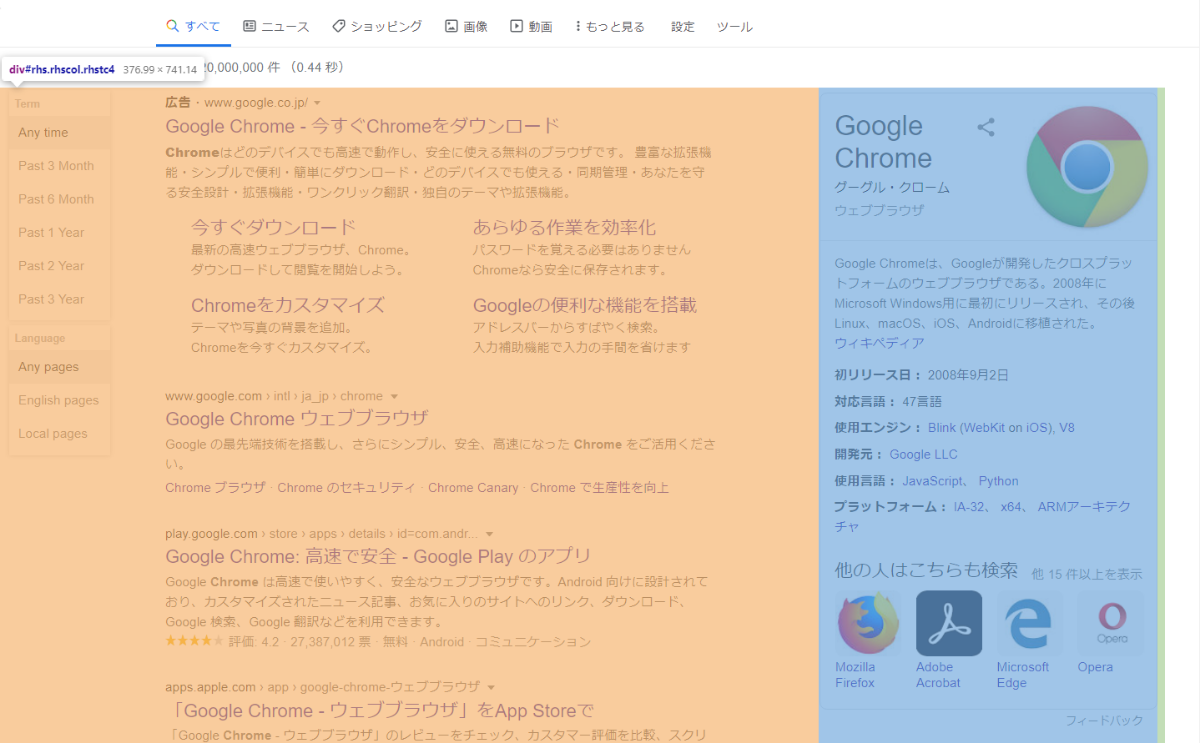The width and height of the screenshot is (1200, 743).
Task: Select the Any time term filter
Action: click(60, 132)
